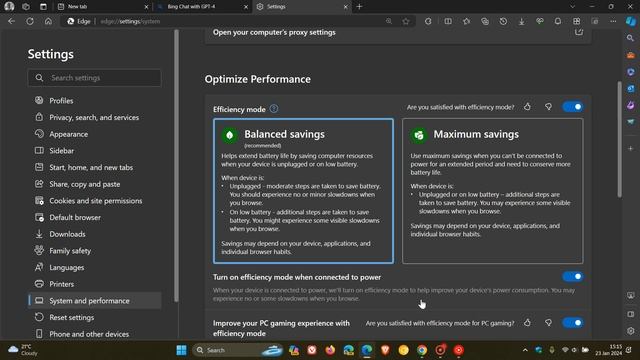The height and width of the screenshot is (360, 640).
Task: Open Languages settings
Action: (x=95, y=267)
